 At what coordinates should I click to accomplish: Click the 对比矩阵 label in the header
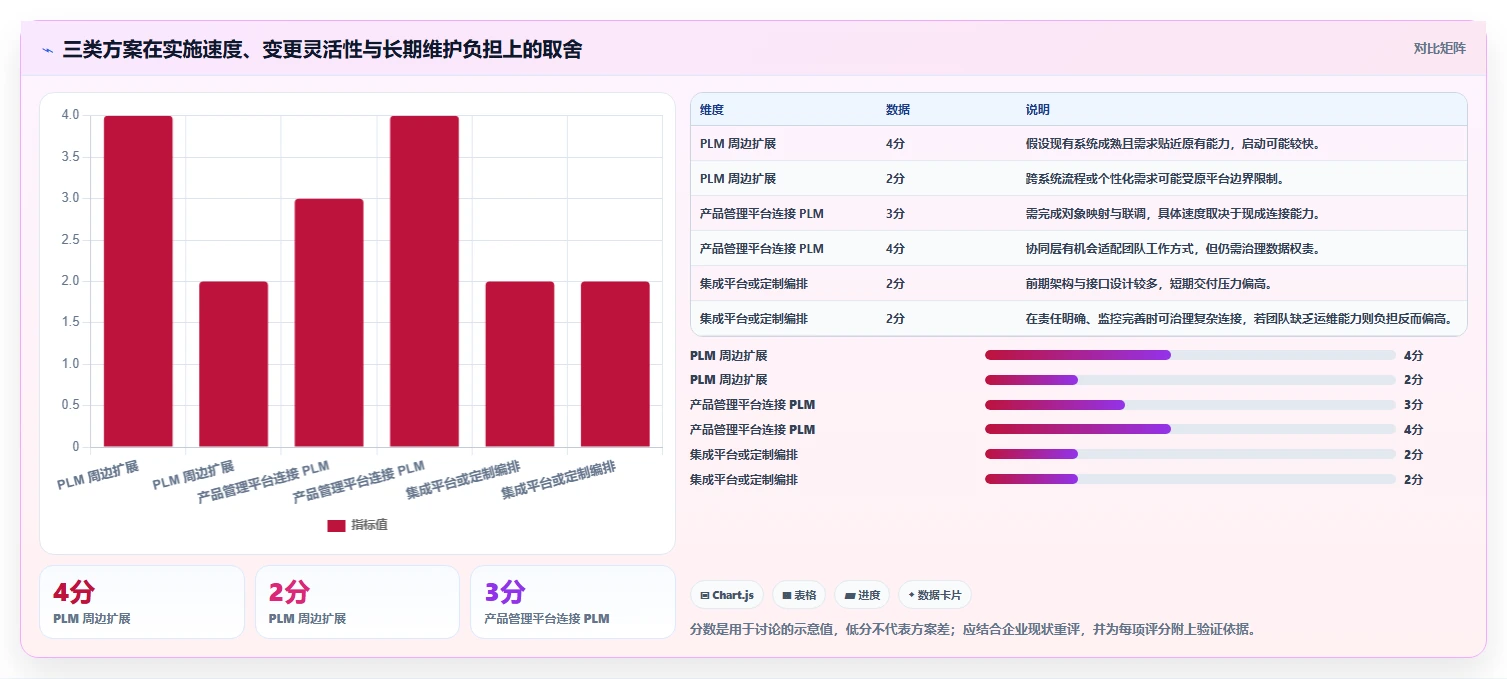tap(1440, 48)
